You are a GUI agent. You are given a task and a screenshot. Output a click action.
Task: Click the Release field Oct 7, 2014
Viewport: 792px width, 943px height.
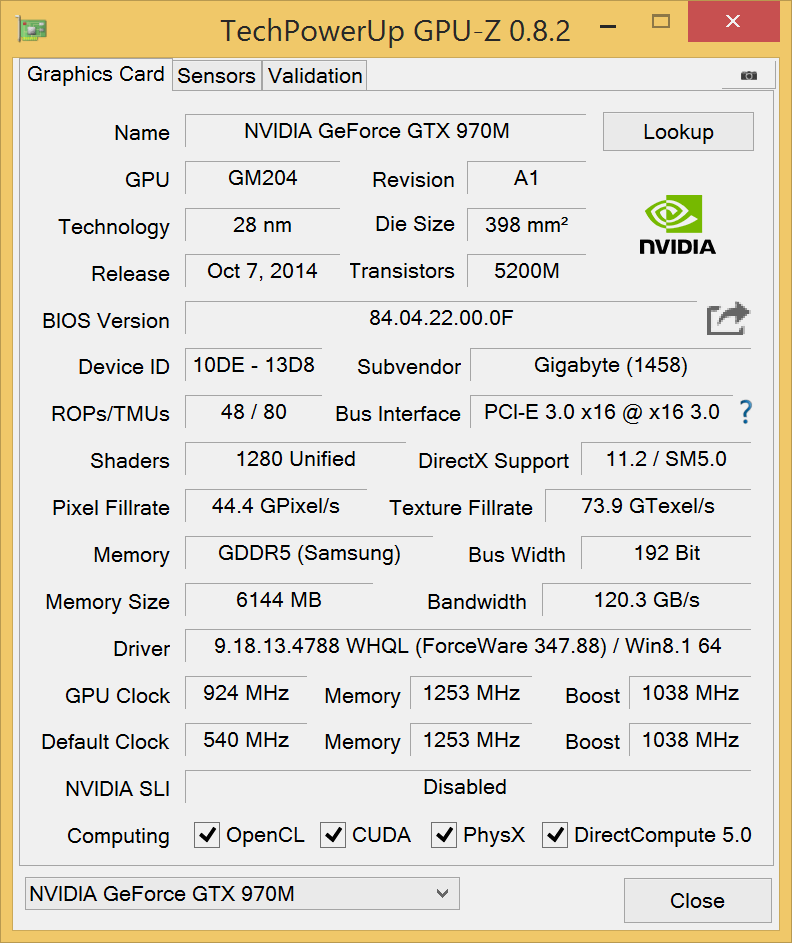click(x=262, y=271)
